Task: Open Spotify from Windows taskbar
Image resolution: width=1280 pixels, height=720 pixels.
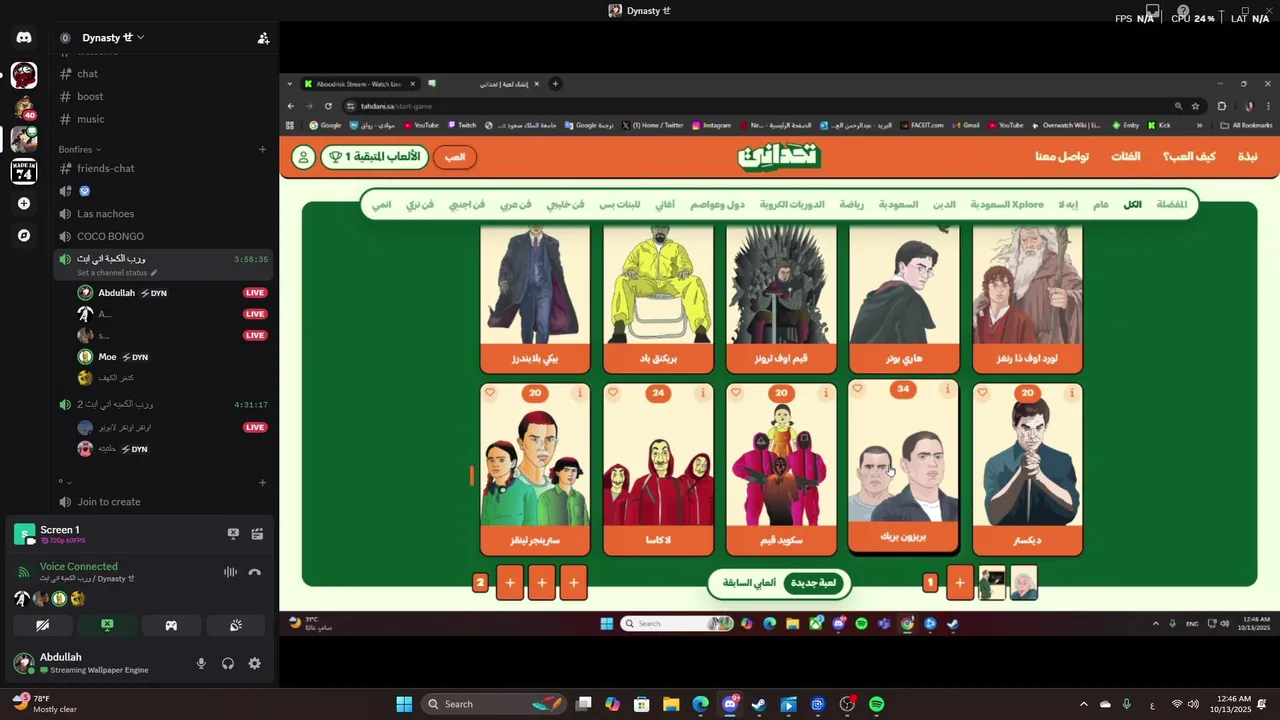Action: [877, 704]
